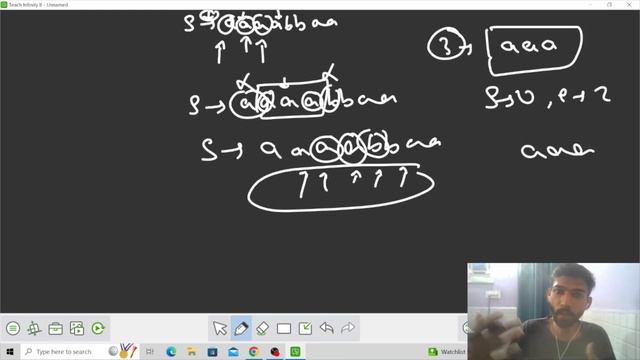Select the blank page/rectangle tool
Viewport: 640px width, 360px height.
(x=284, y=329)
